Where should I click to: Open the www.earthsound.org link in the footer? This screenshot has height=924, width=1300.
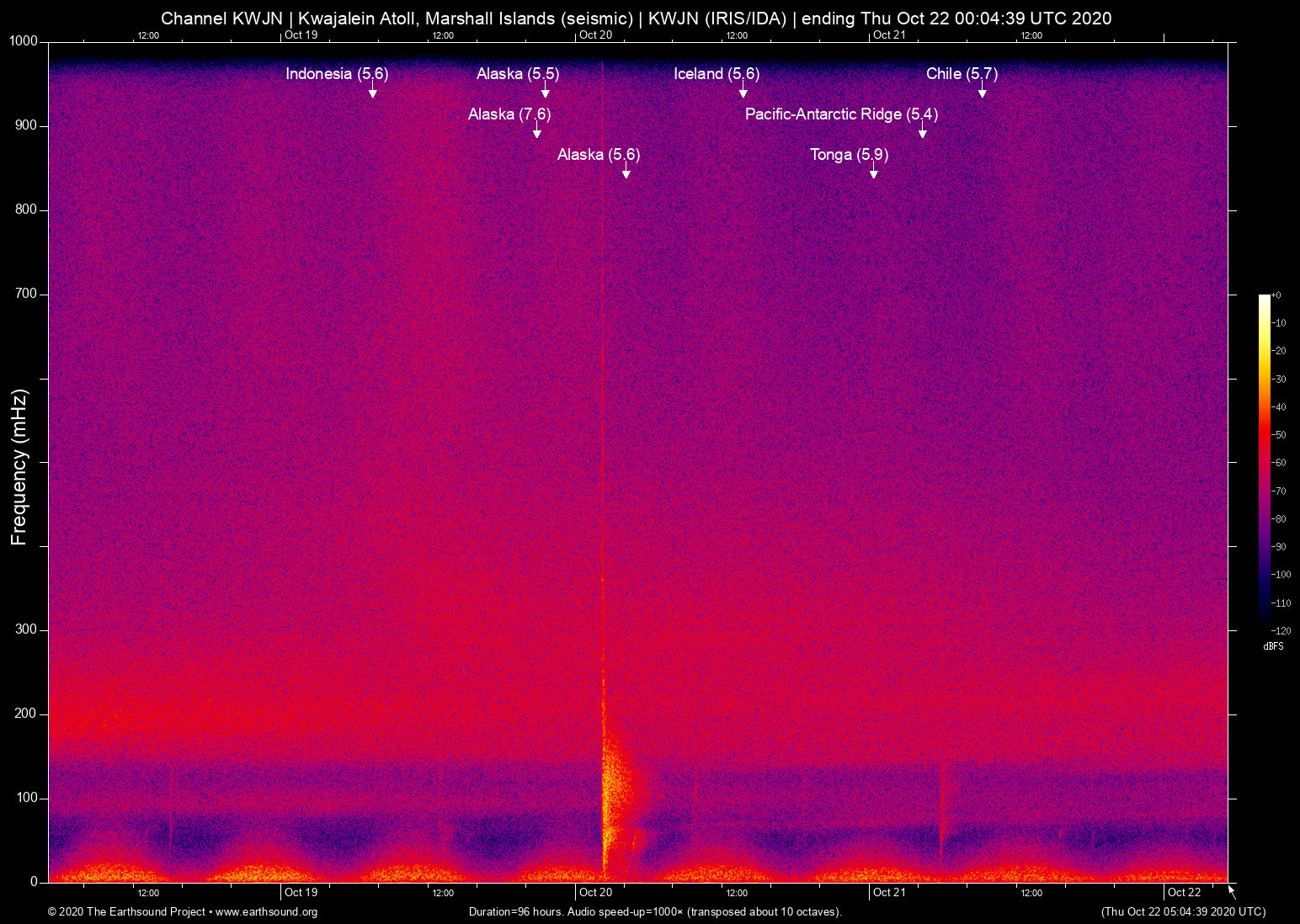pos(266,912)
